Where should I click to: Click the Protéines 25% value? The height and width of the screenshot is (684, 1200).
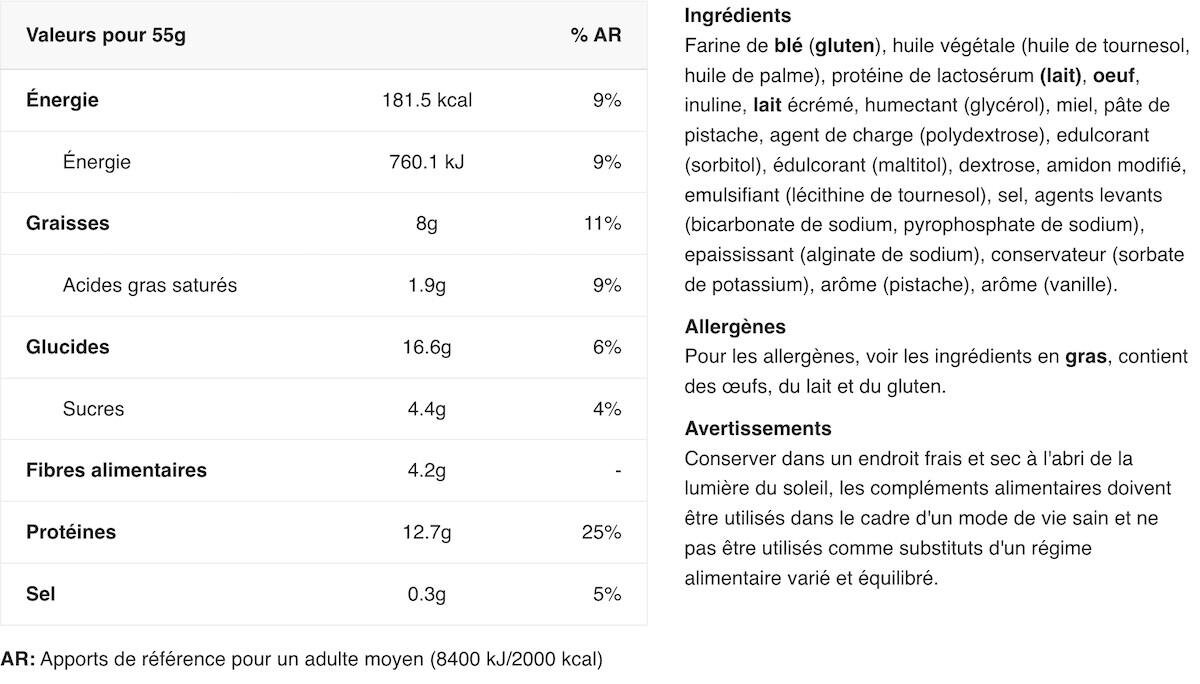[x=601, y=532]
